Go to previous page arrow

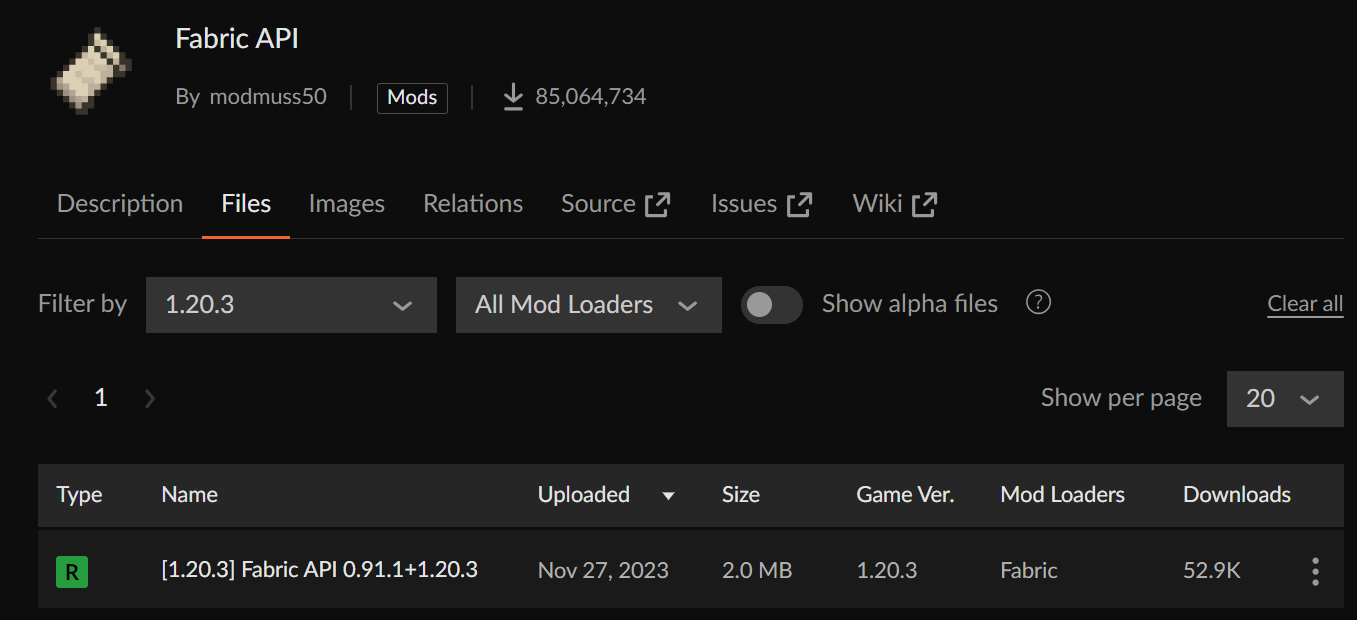click(53, 399)
